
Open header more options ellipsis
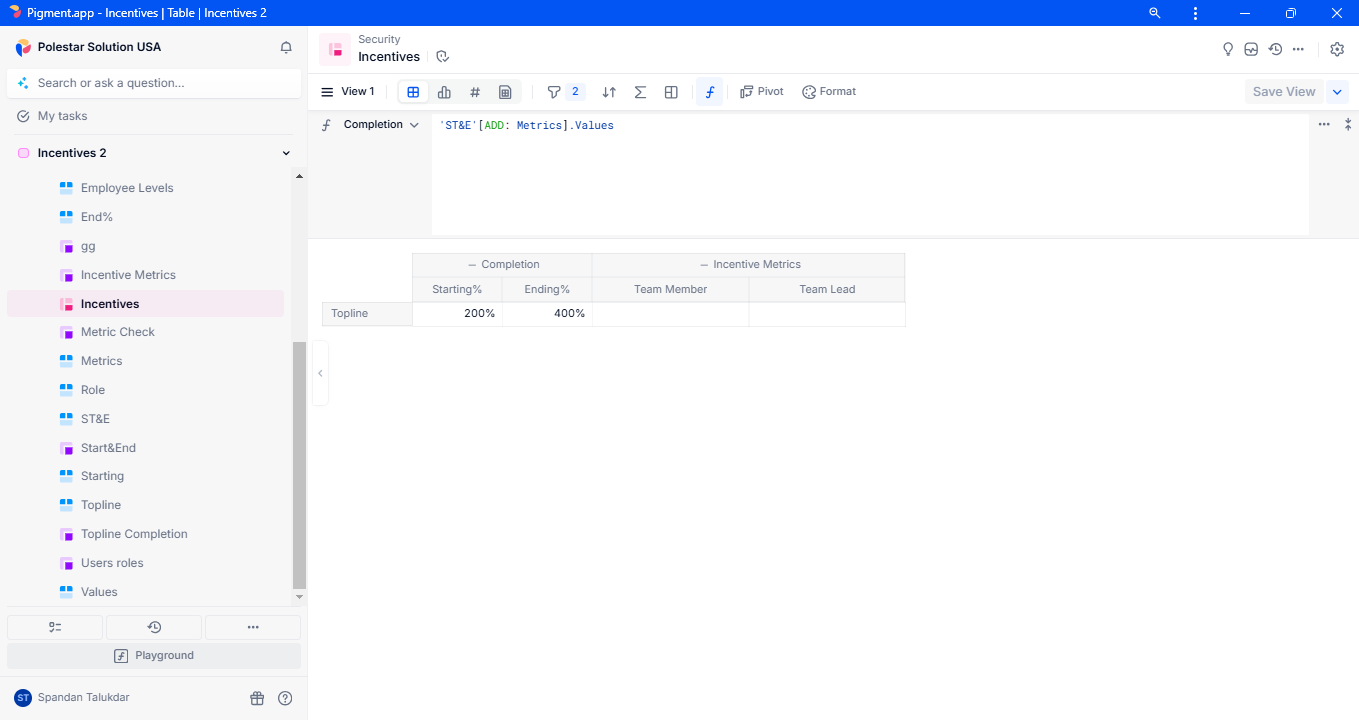pyautogui.click(x=1298, y=49)
